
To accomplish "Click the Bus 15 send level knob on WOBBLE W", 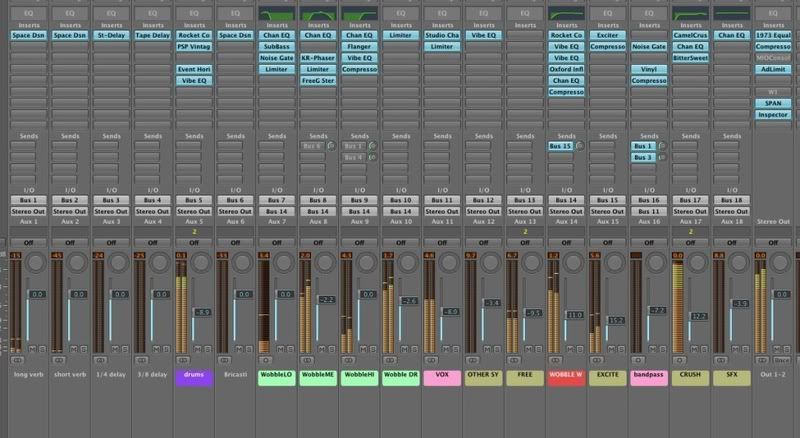I will click(580, 146).
